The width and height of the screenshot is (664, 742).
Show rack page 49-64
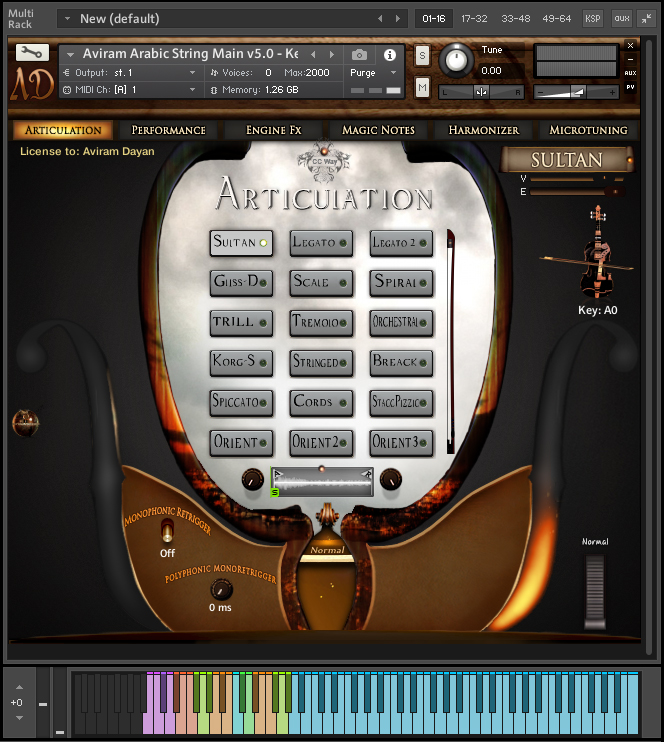[557, 18]
